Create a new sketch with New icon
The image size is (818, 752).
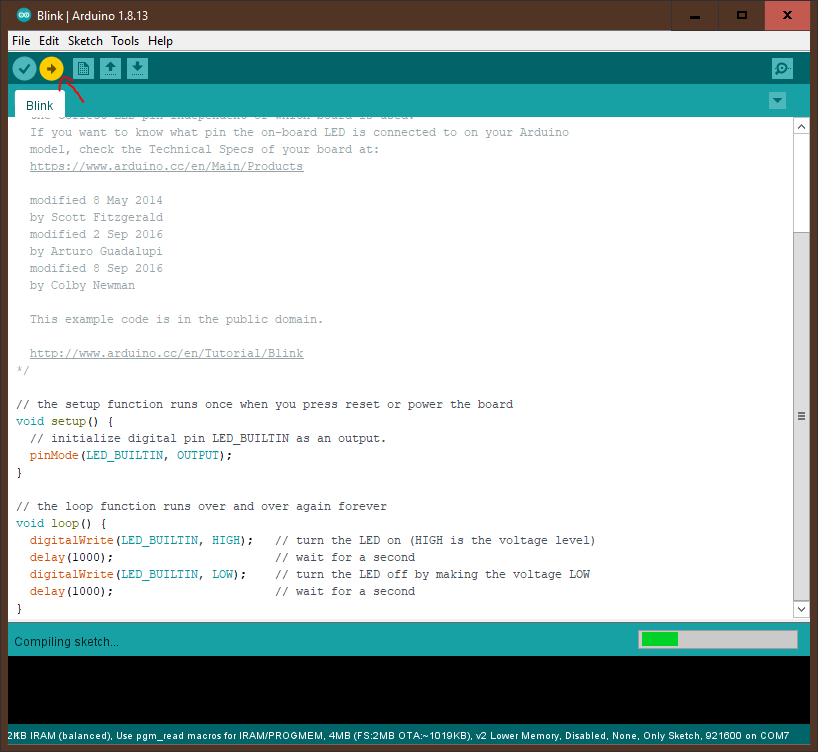(x=83, y=68)
